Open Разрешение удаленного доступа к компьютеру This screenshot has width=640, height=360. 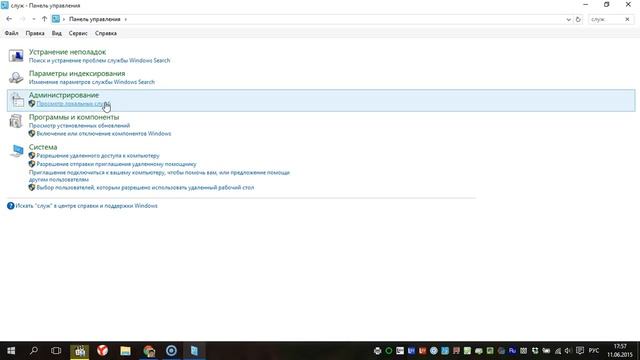coord(98,156)
